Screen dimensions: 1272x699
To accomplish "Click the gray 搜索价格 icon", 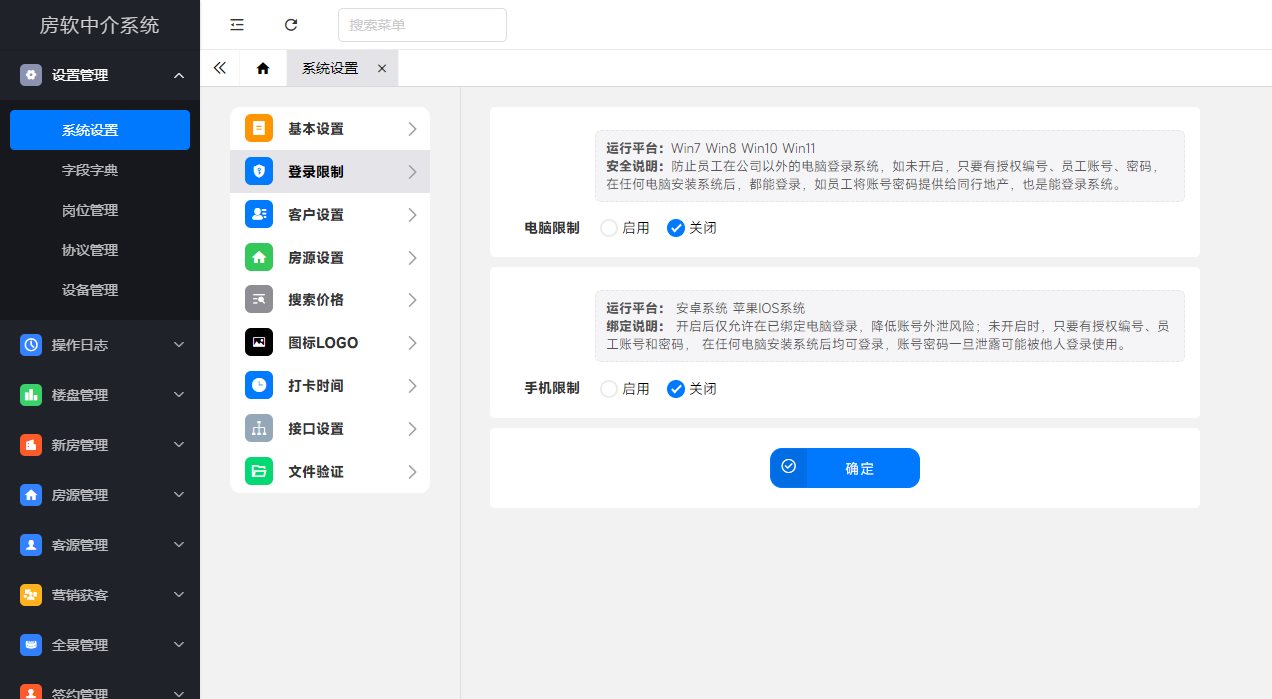I will pos(259,299).
